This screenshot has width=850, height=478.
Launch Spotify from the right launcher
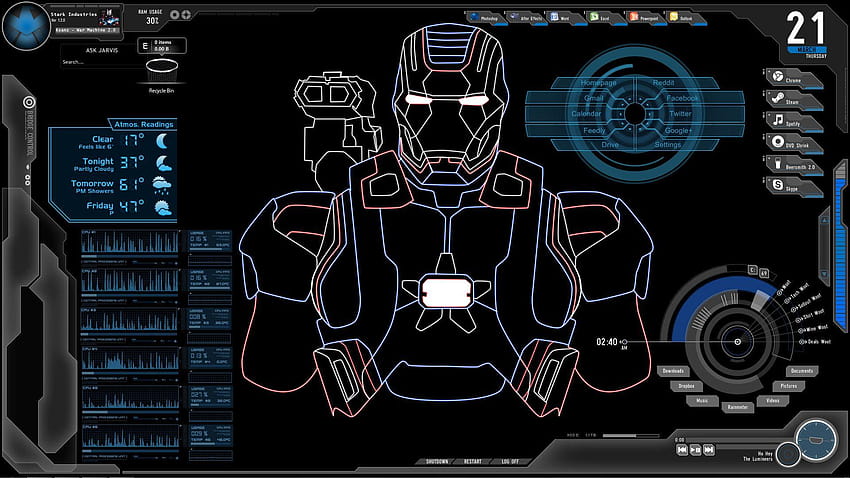tap(793, 121)
